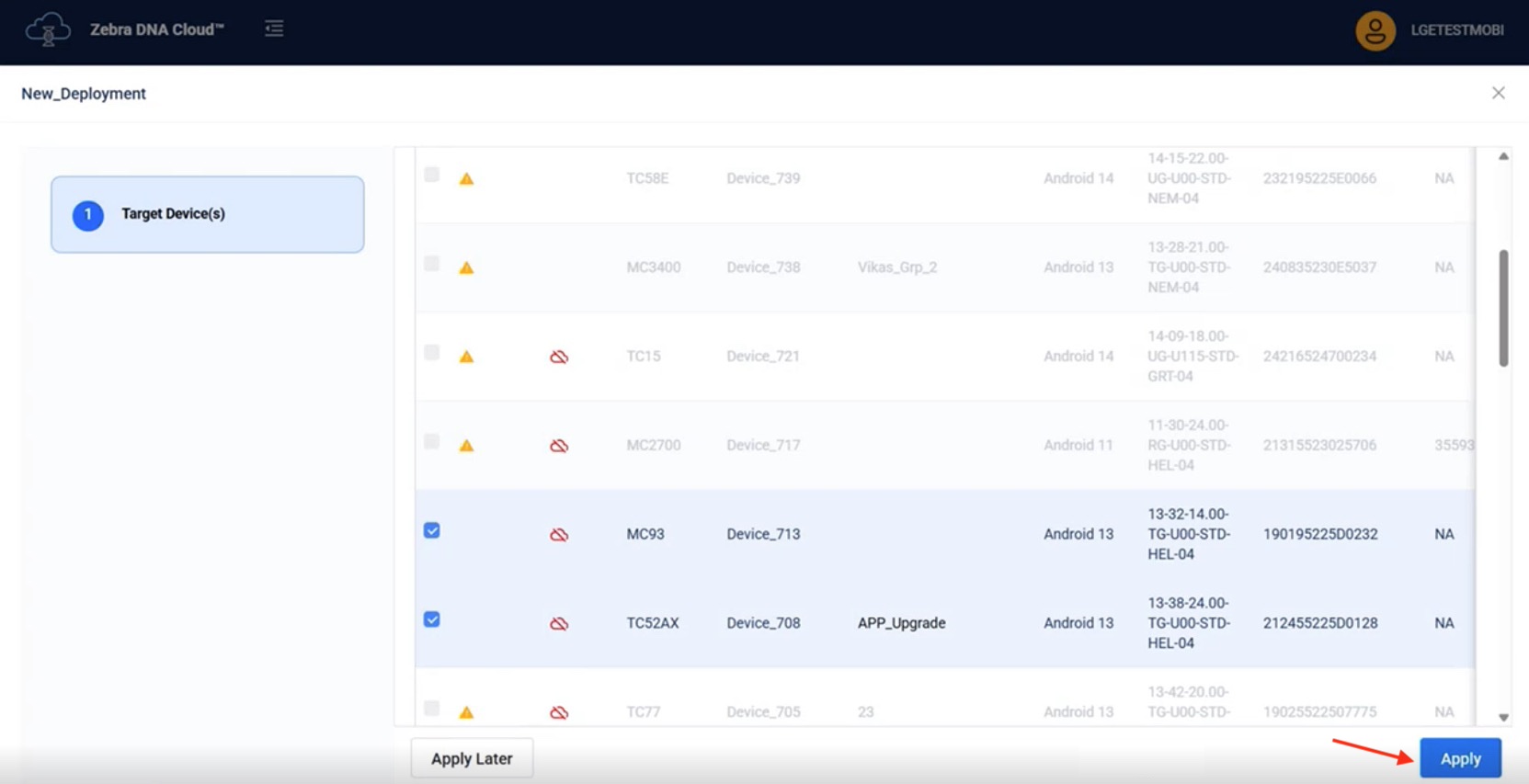Select the Target Device(s) step
Viewport: 1529px width, 784px height.
[x=208, y=214]
